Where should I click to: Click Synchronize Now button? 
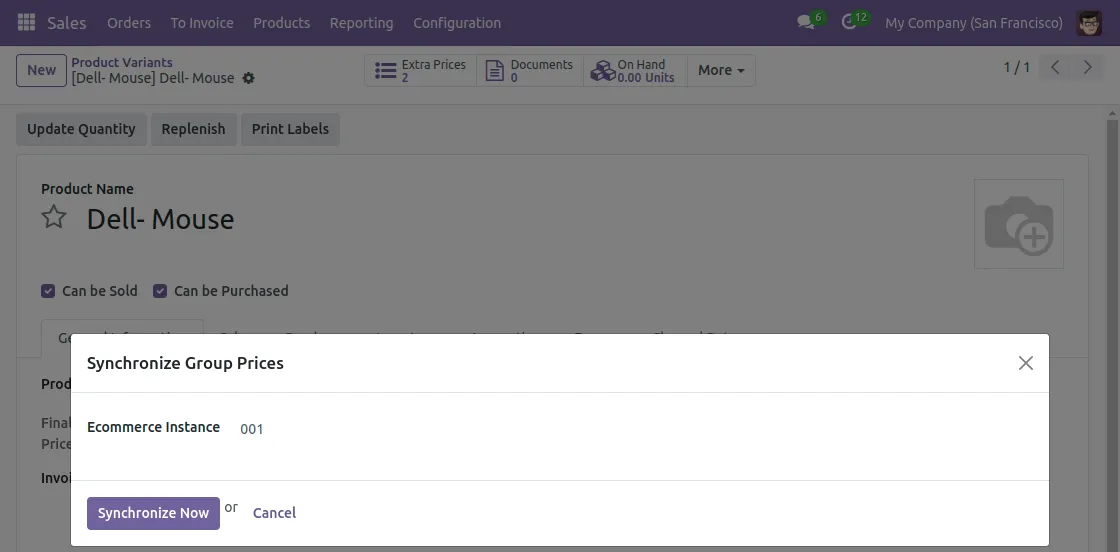click(x=154, y=513)
